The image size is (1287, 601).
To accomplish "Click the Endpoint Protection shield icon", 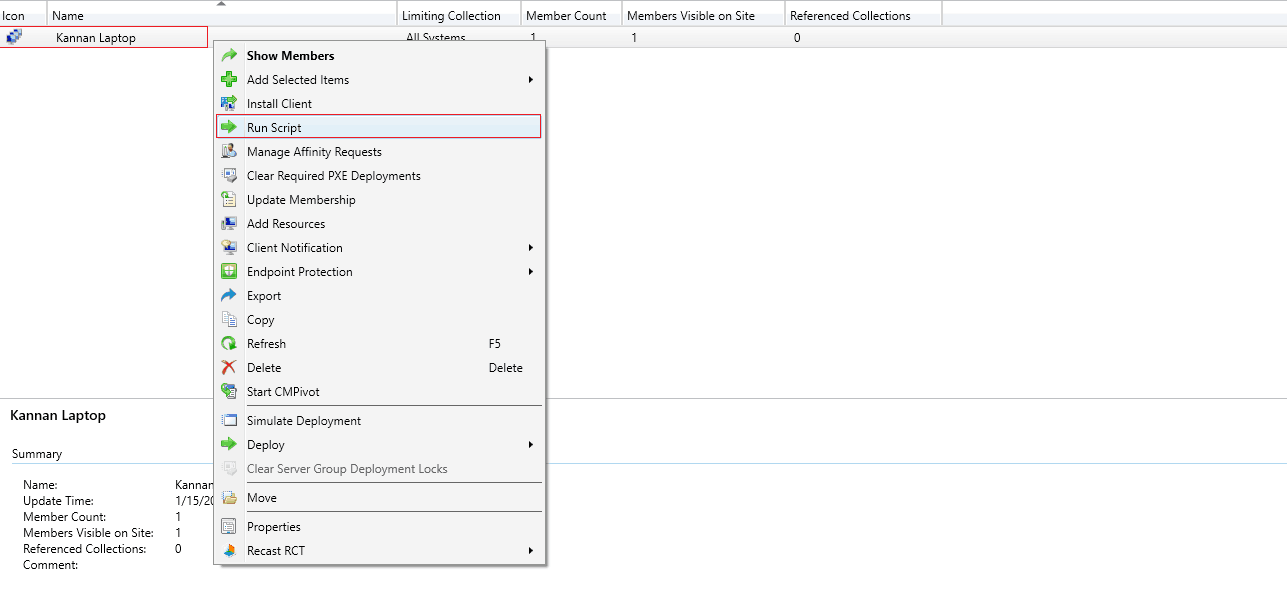I will click(229, 272).
